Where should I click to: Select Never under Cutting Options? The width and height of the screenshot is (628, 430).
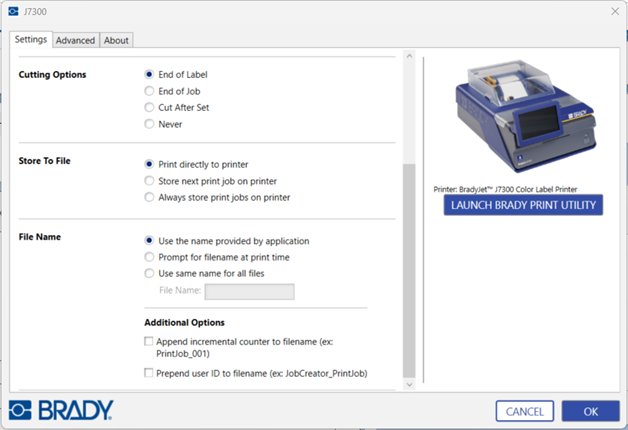click(x=150, y=124)
